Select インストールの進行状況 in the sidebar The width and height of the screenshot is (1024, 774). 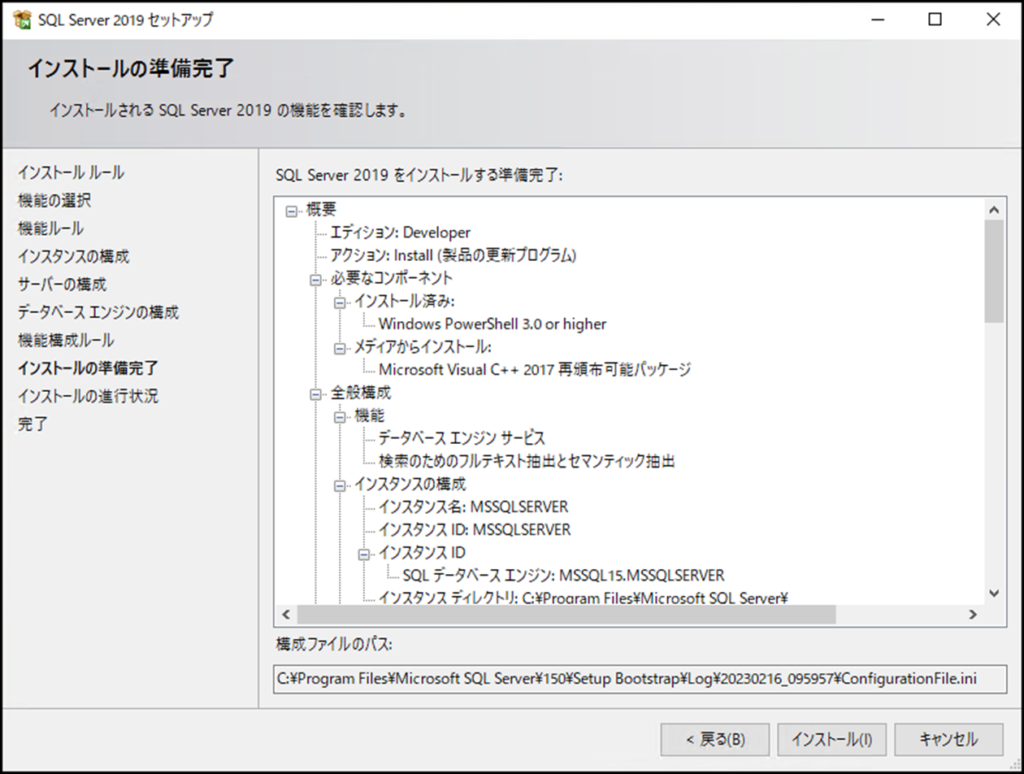click(88, 396)
